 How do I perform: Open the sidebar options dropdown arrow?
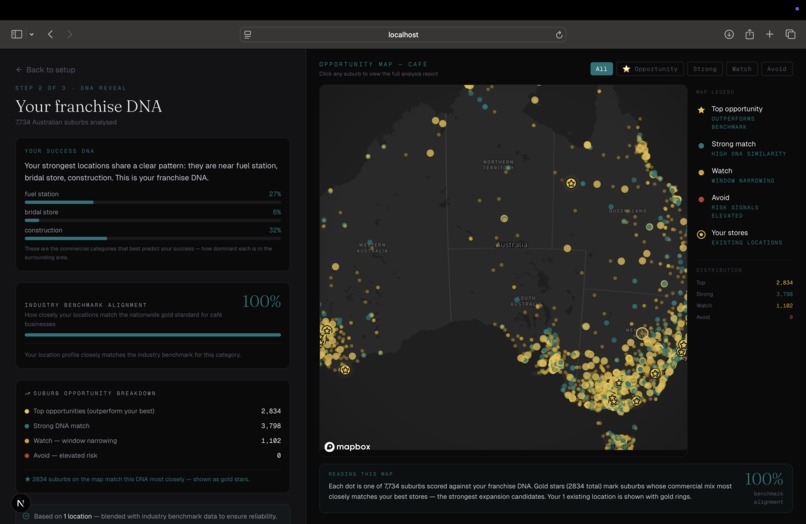[x=31, y=34]
